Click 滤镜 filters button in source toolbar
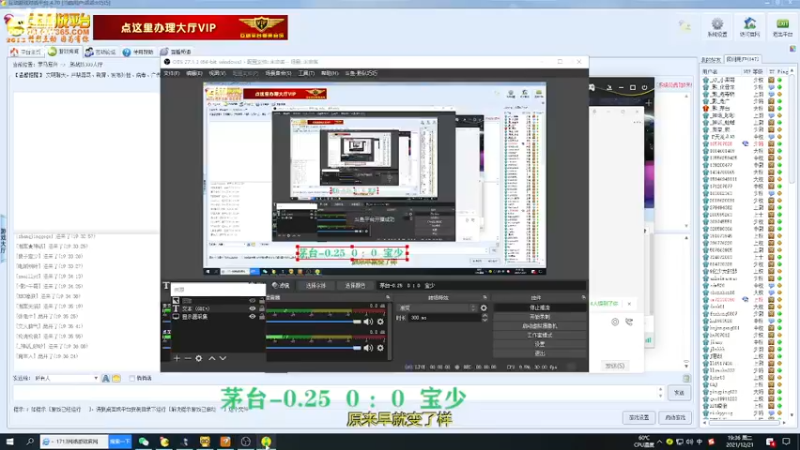The image size is (800, 450). (x=281, y=286)
